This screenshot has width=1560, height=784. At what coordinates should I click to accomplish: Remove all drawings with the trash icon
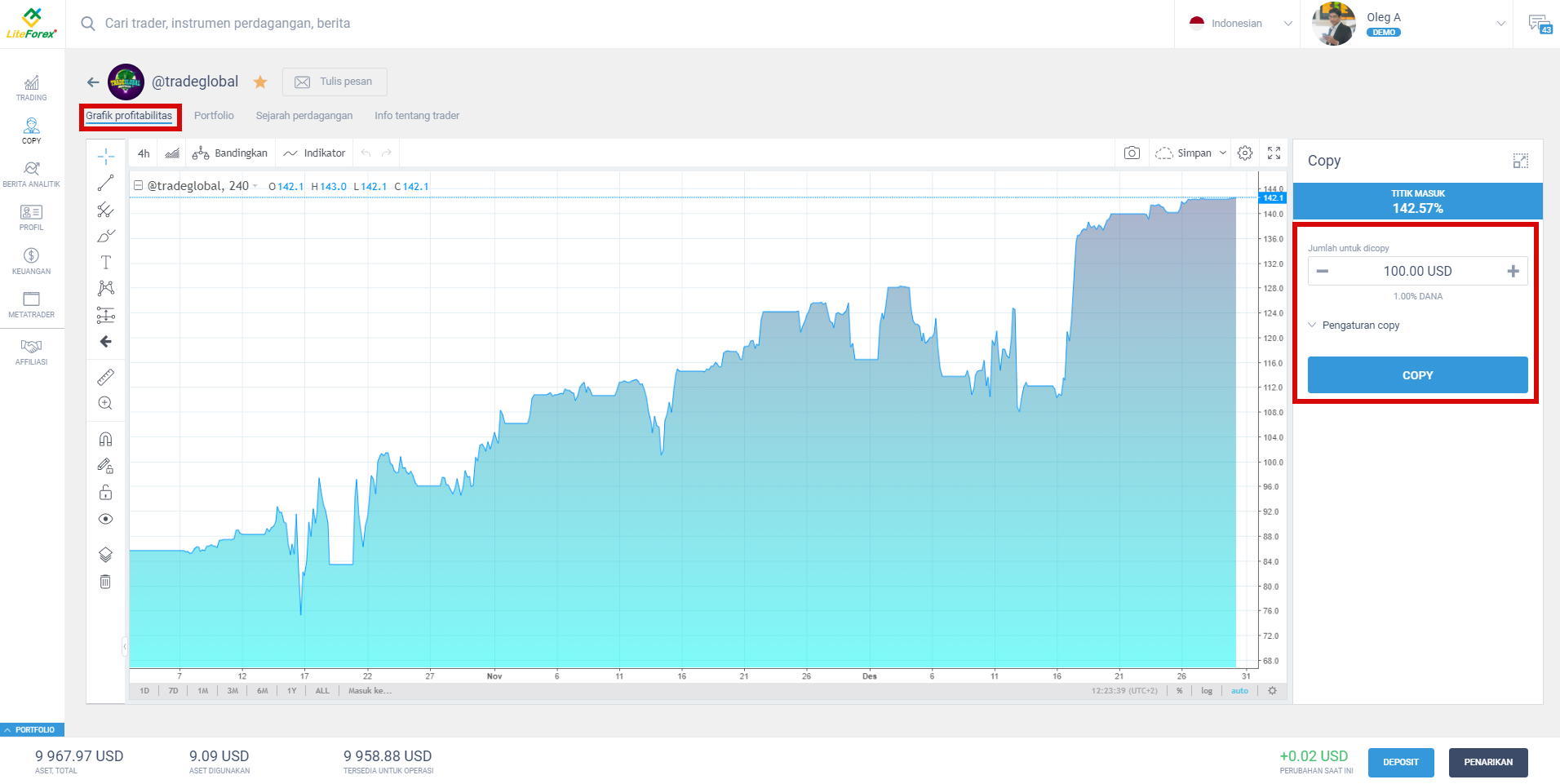coord(105,581)
